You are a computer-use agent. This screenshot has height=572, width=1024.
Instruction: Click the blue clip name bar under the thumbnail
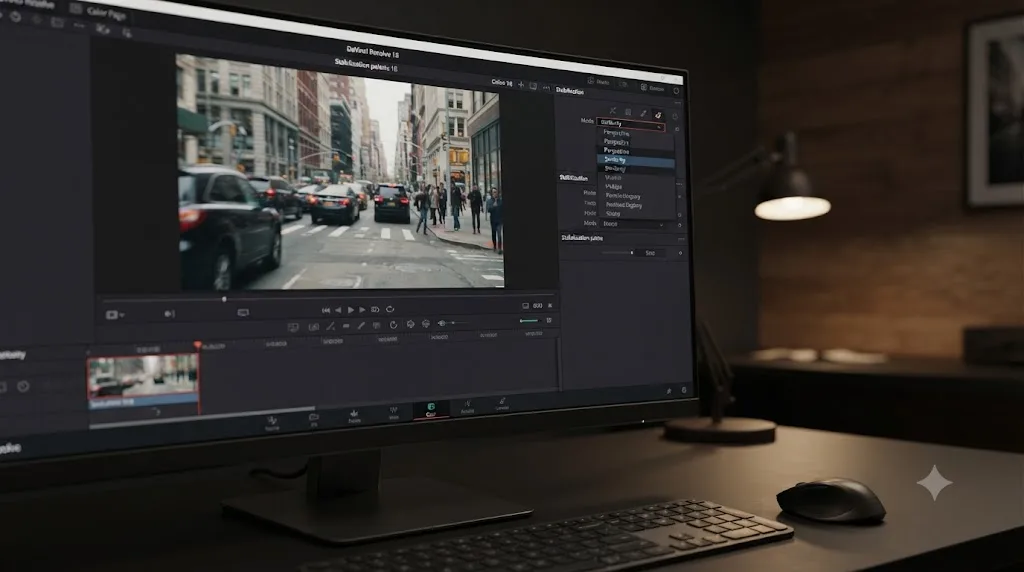coord(143,401)
